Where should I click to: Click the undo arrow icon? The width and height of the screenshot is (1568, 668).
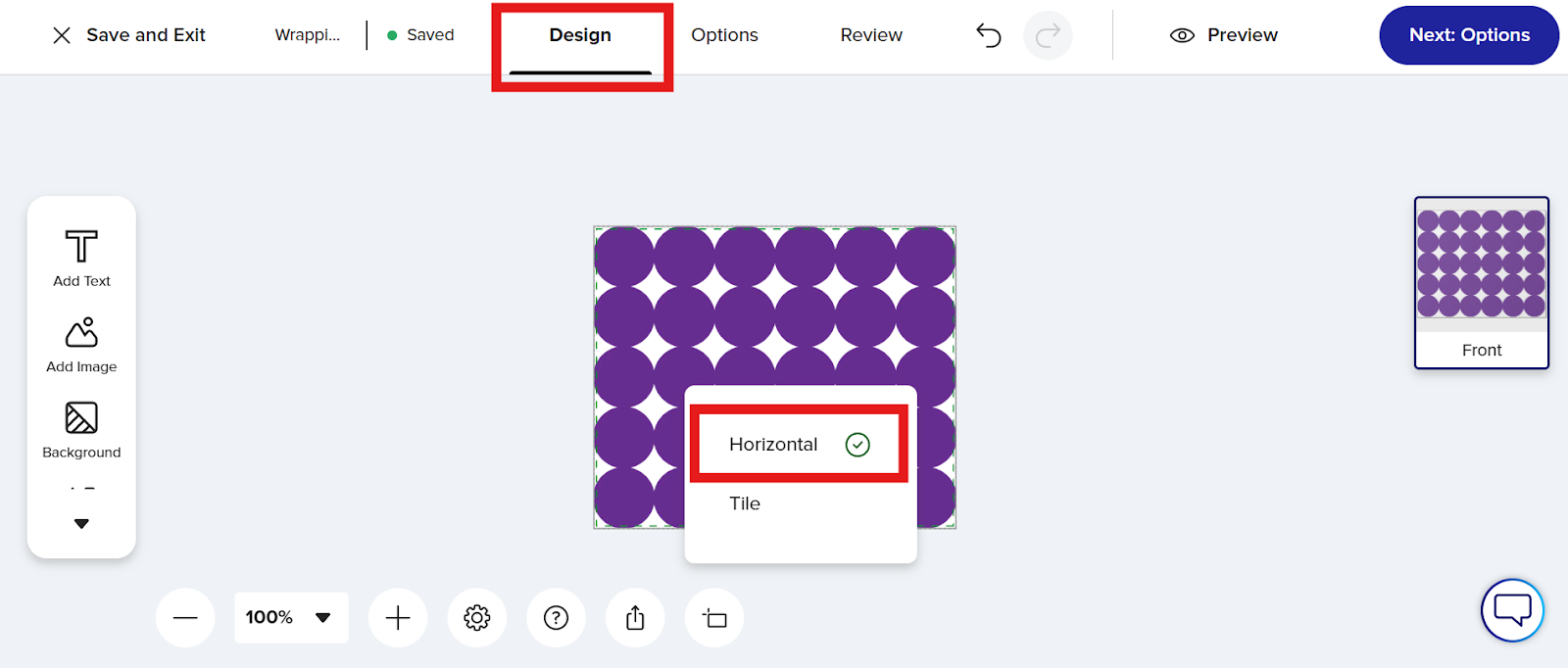pyautogui.click(x=989, y=36)
